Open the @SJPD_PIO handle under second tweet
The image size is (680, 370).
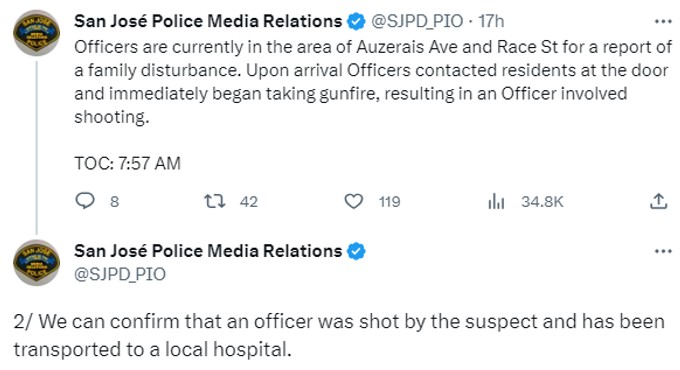[120, 274]
